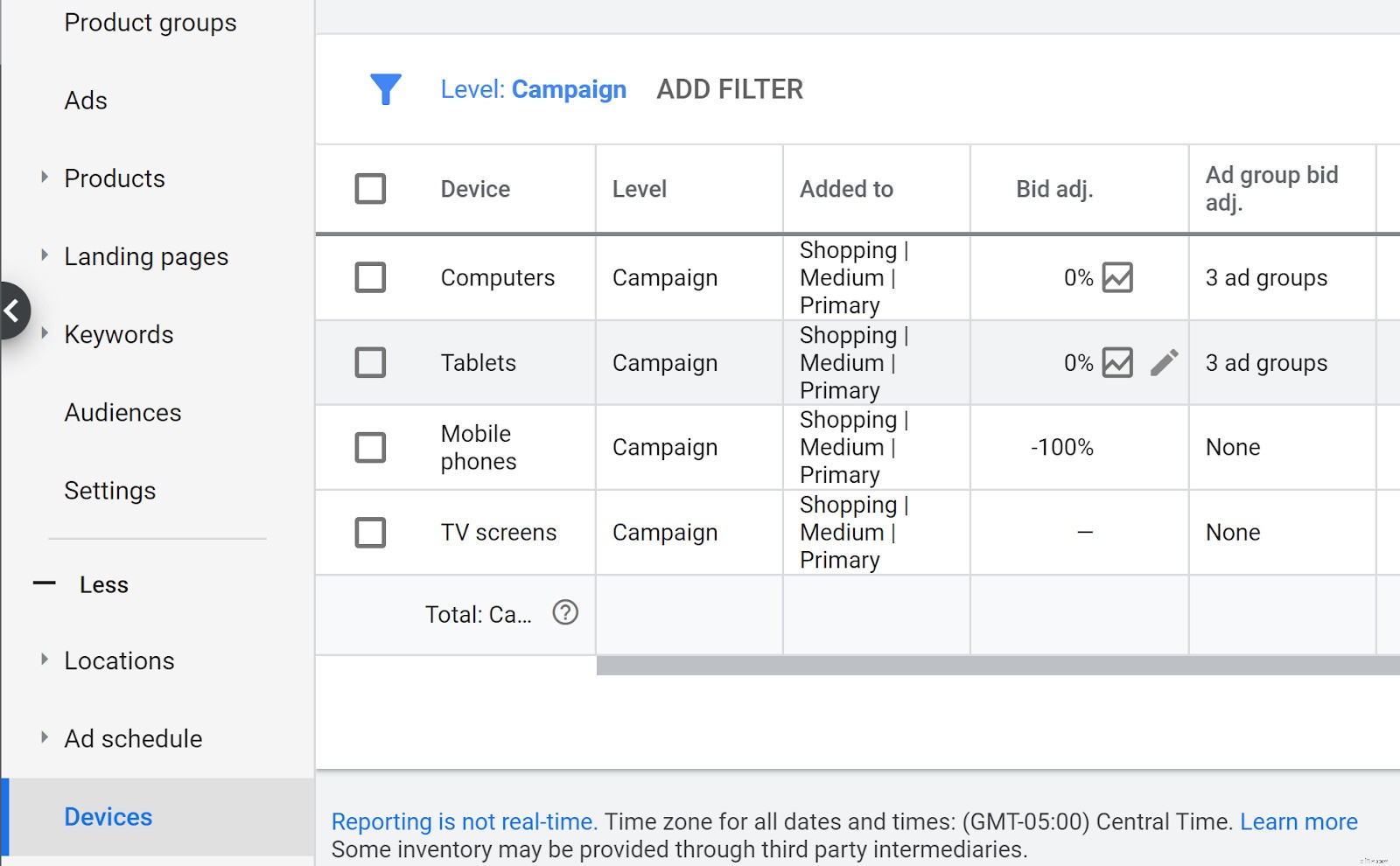Screen dimensions: 1400x866
Task: Click the Learn more link
Action: point(1298,821)
